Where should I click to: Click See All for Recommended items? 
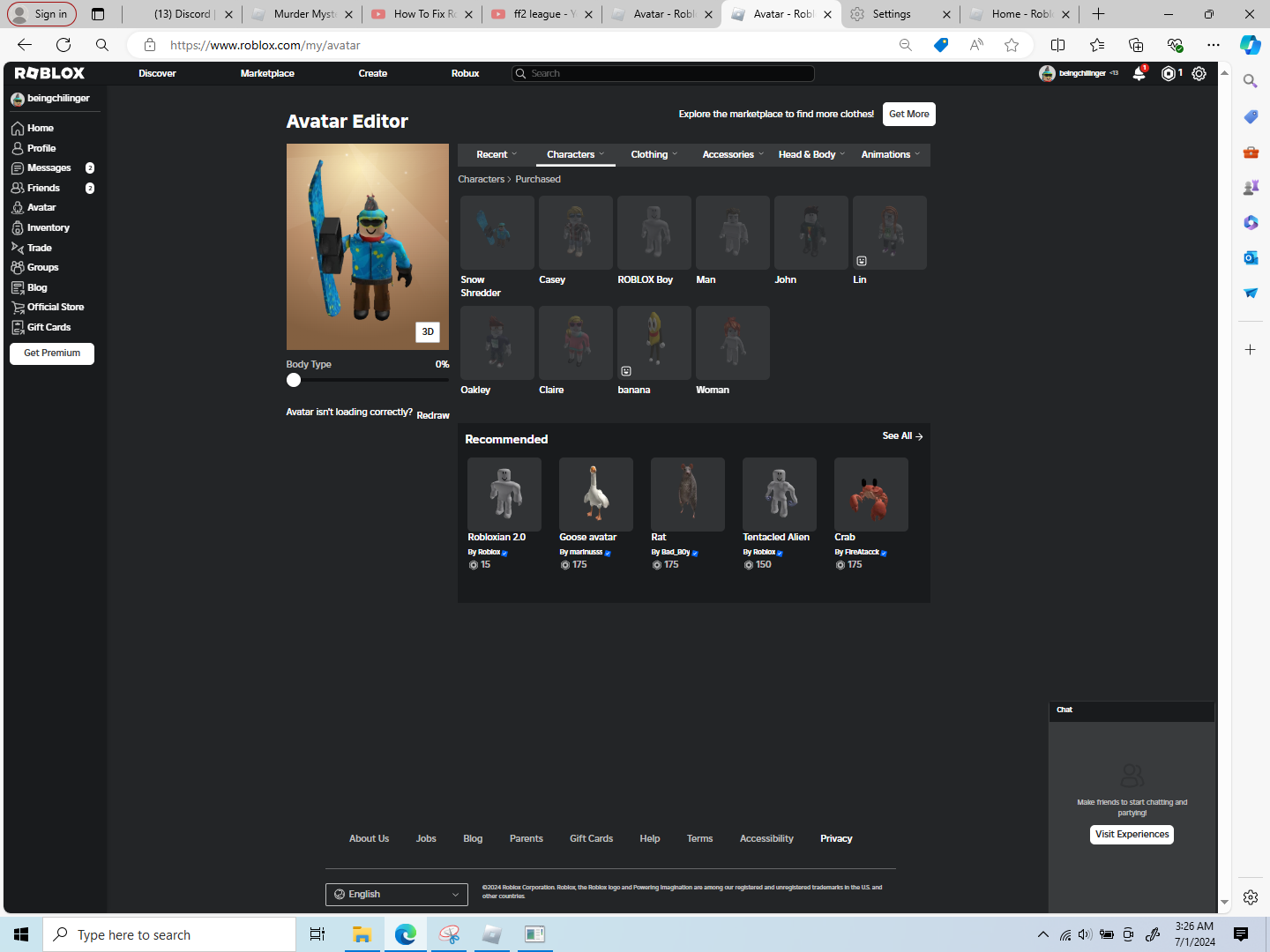[x=902, y=436]
